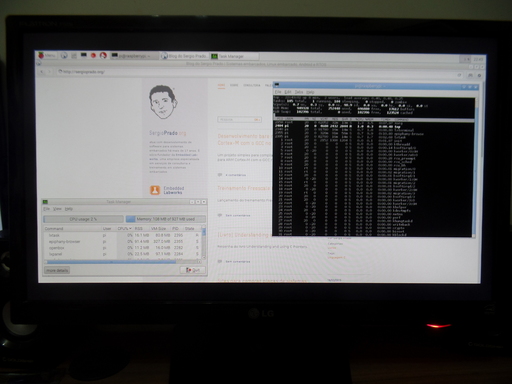Open the Mathematica red icon in panel
512x384 pixels.
pyautogui.click(x=93, y=55)
